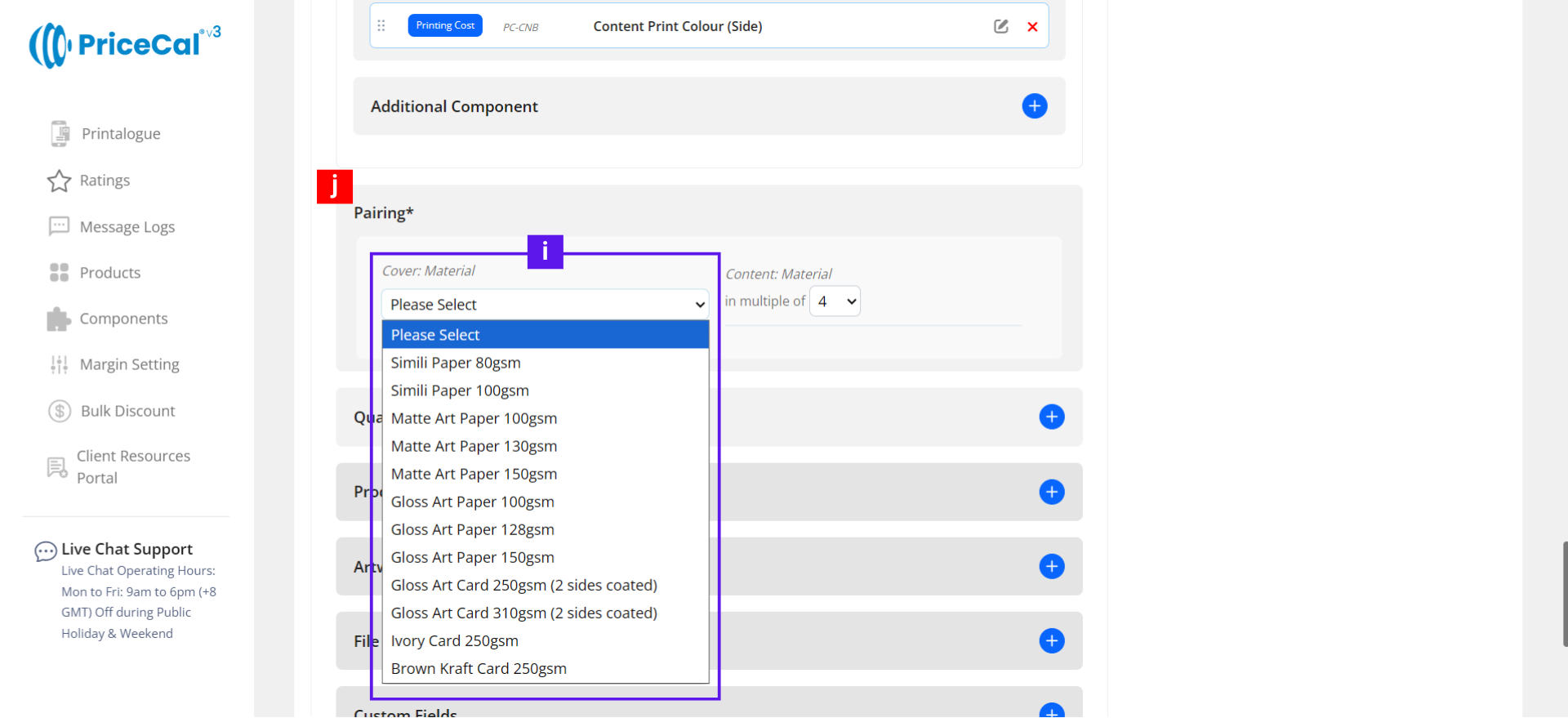Image resolution: width=1568 pixels, height=718 pixels.
Task: Open Printalogue from the sidebar
Action: pos(120,134)
